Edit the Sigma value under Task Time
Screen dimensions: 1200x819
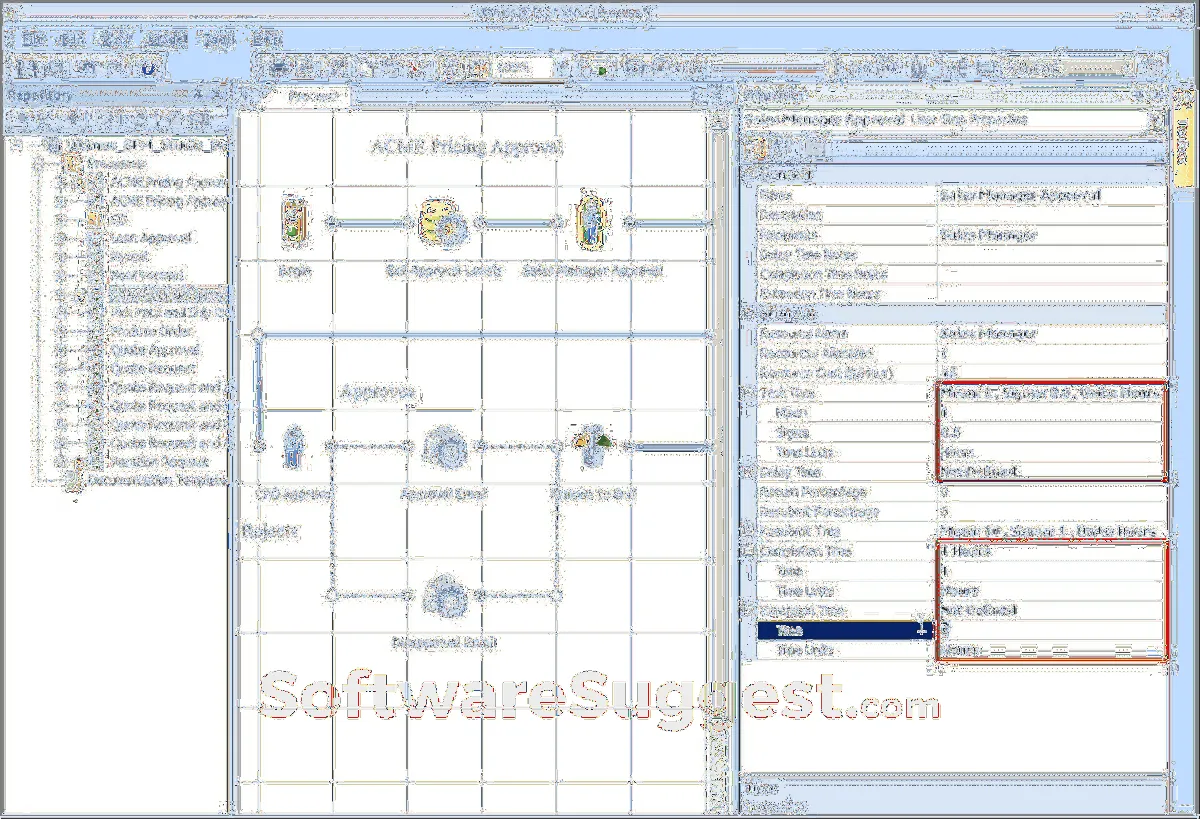tap(1051, 433)
